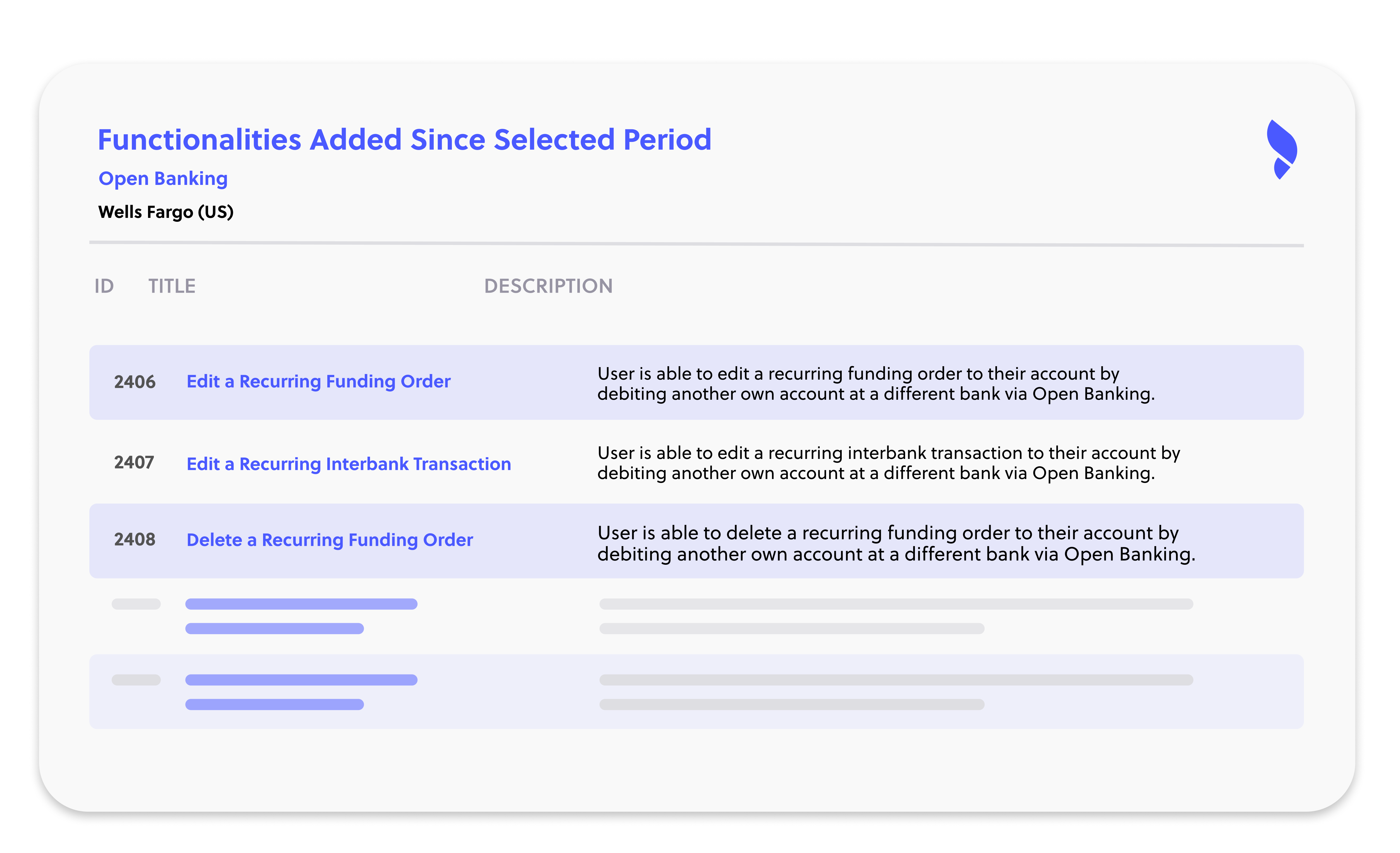This screenshot has width=1400, height=853.
Task: Click the ID column header
Action: click(104, 286)
